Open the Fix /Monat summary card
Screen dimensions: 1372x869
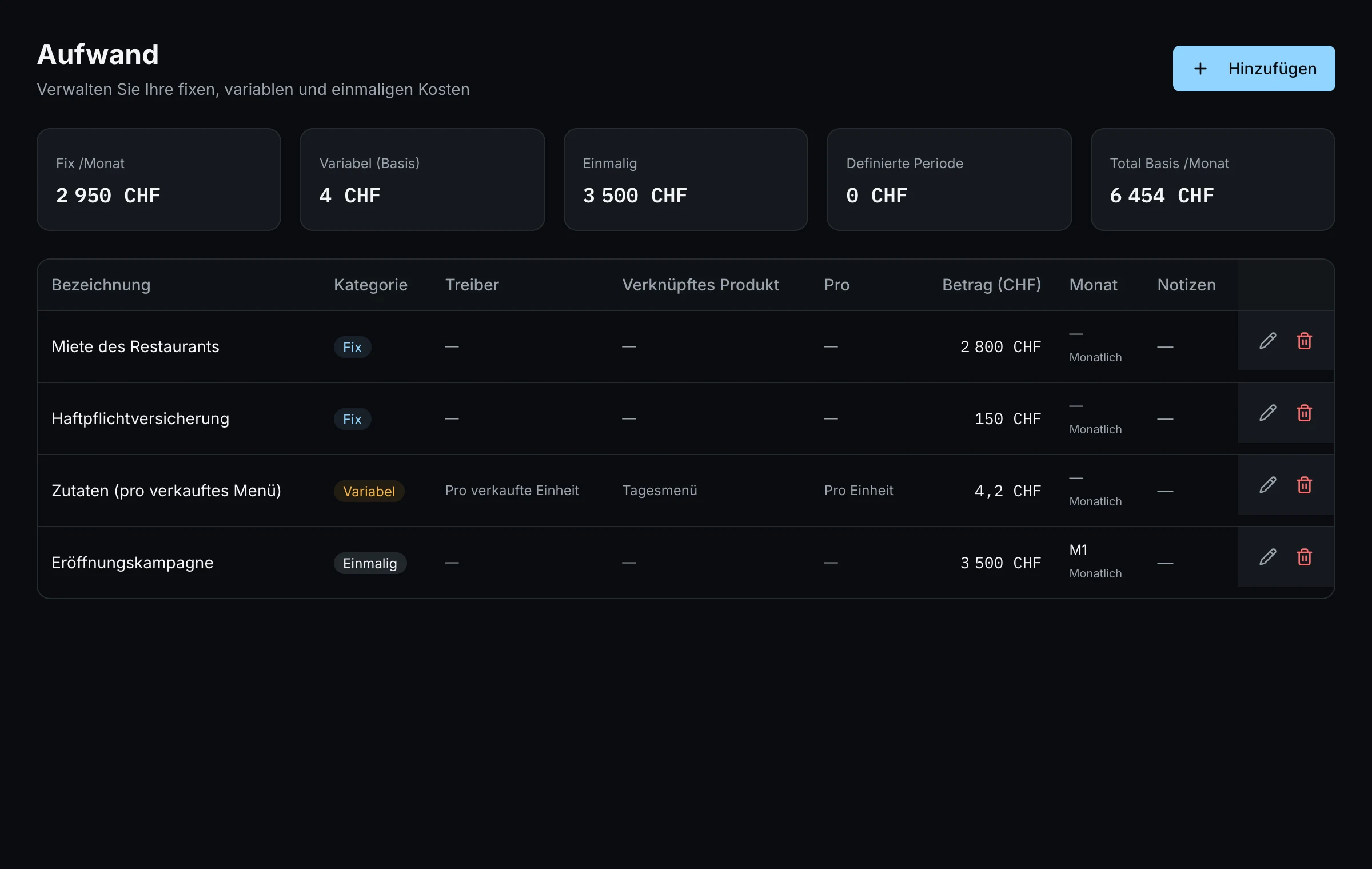[159, 180]
